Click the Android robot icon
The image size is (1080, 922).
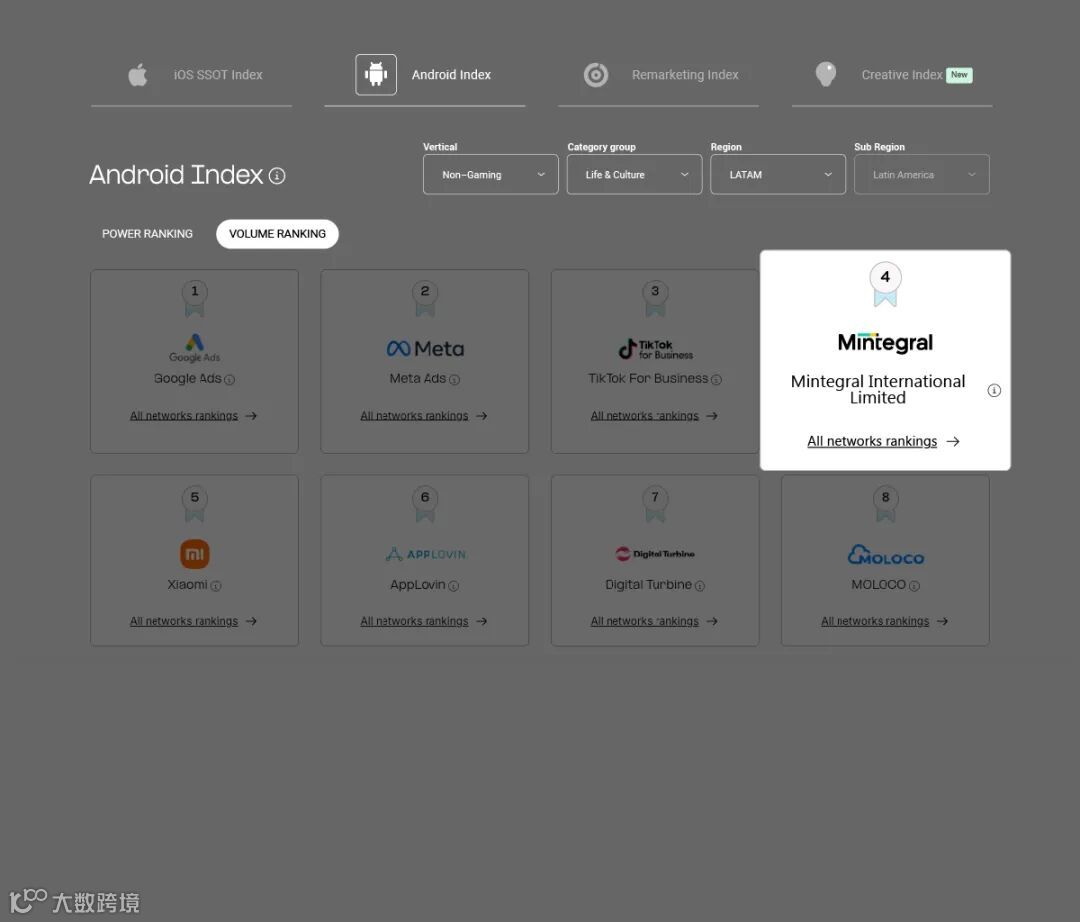coord(376,74)
